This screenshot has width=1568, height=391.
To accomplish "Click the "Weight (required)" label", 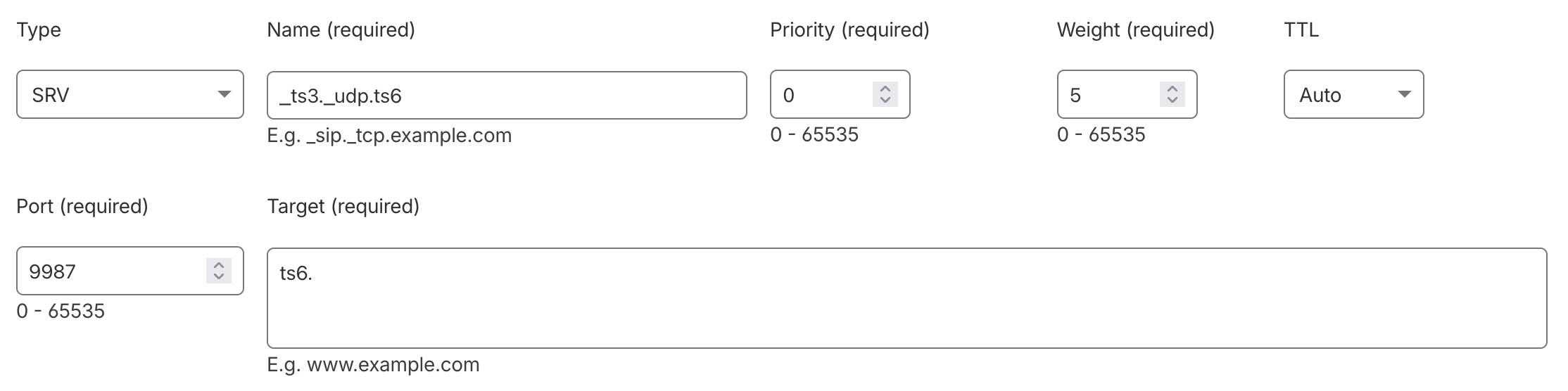I will (x=1135, y=30).
